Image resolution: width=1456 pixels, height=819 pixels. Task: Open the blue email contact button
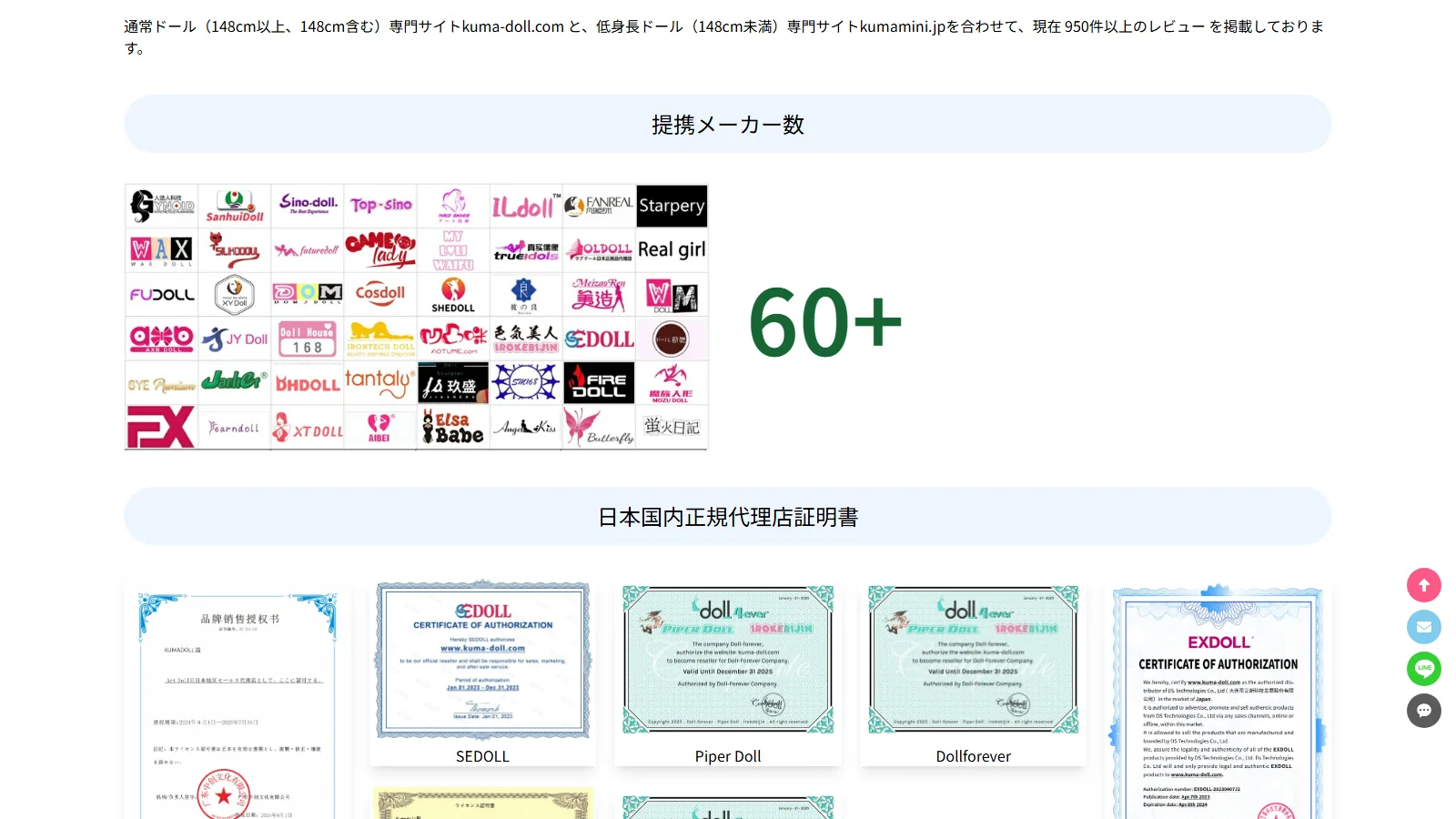pos(1424,627)
